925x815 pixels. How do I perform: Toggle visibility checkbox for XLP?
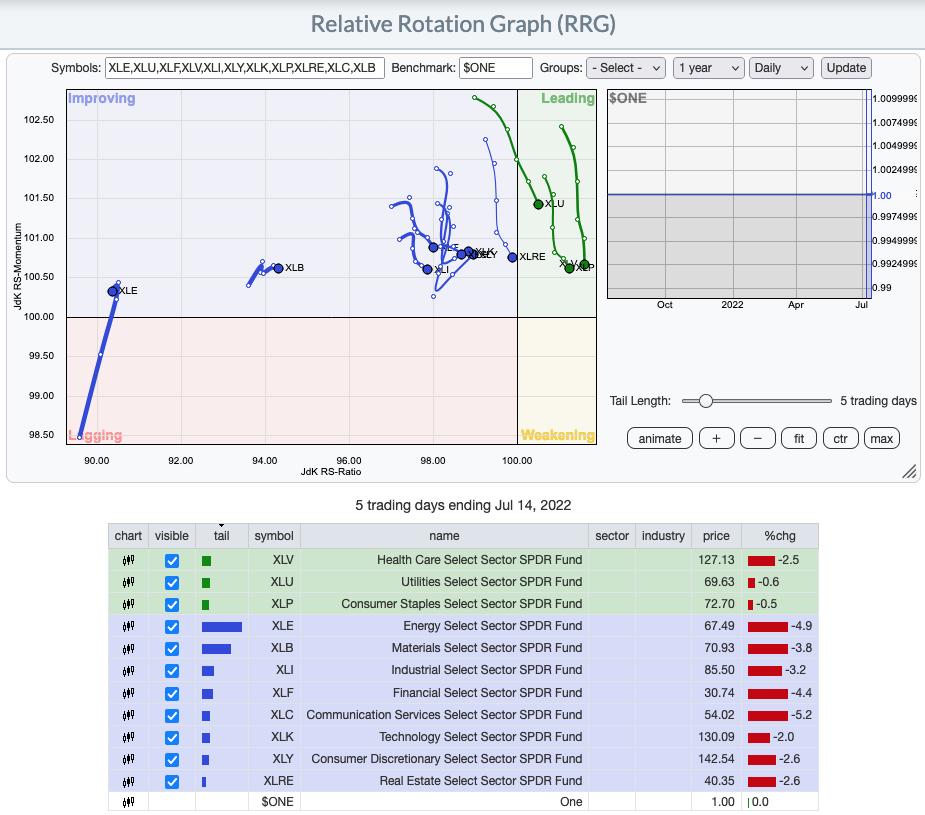tap(172, 605)
